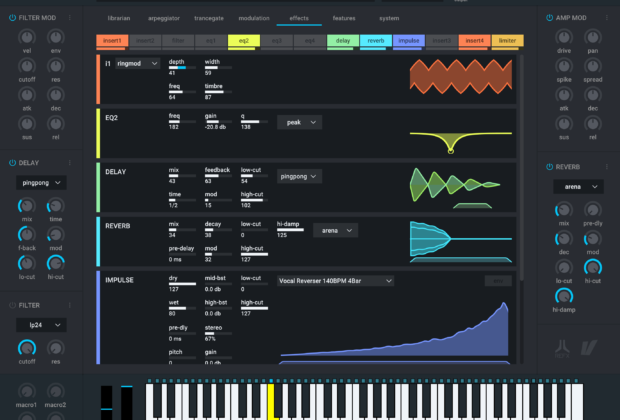
Task: Open the Vocal Reverser impulse dropdown
Action: (335, 281)
